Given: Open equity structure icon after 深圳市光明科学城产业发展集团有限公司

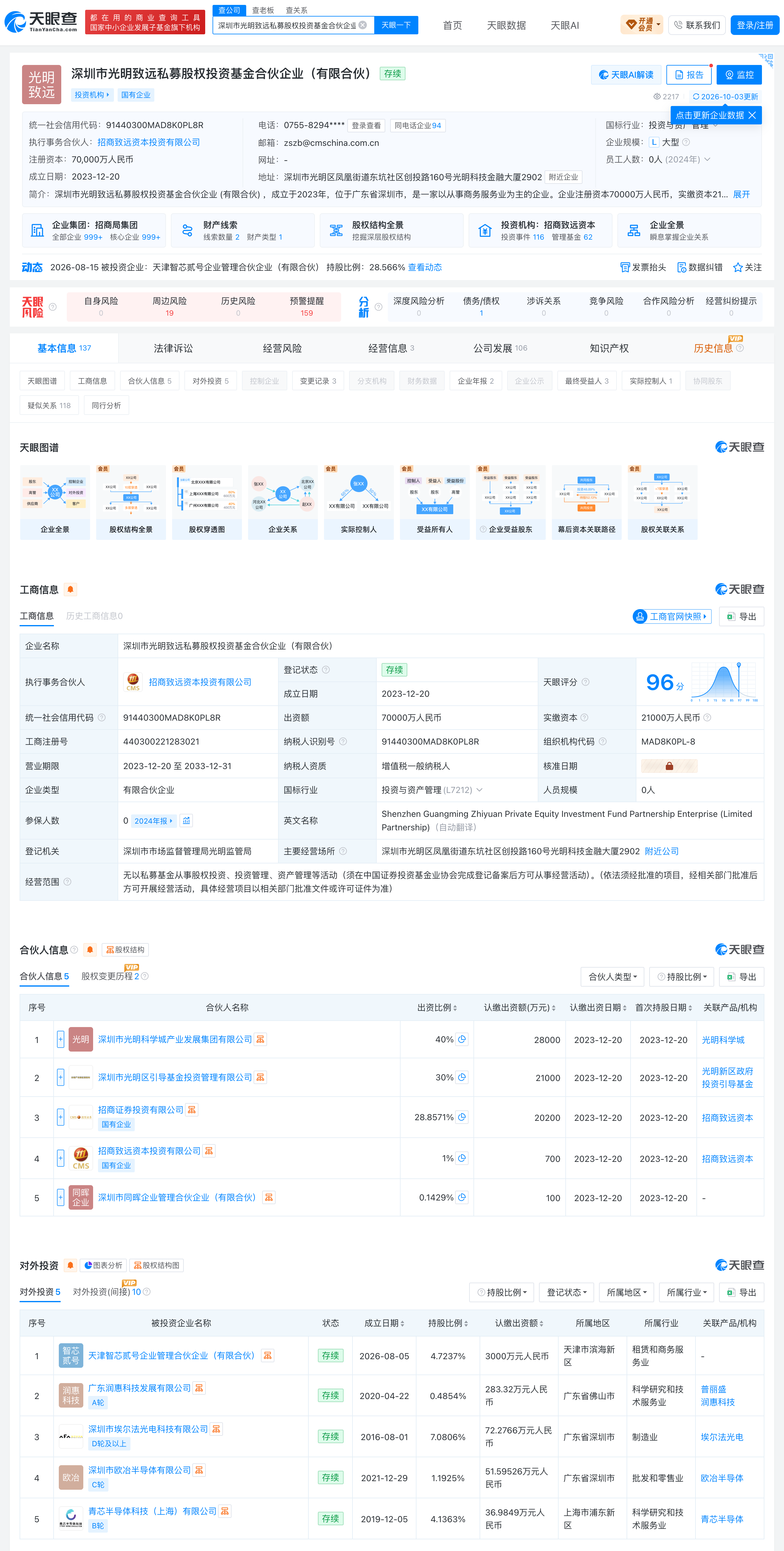Looking at the screenshot, I should tap(261, 1039).
